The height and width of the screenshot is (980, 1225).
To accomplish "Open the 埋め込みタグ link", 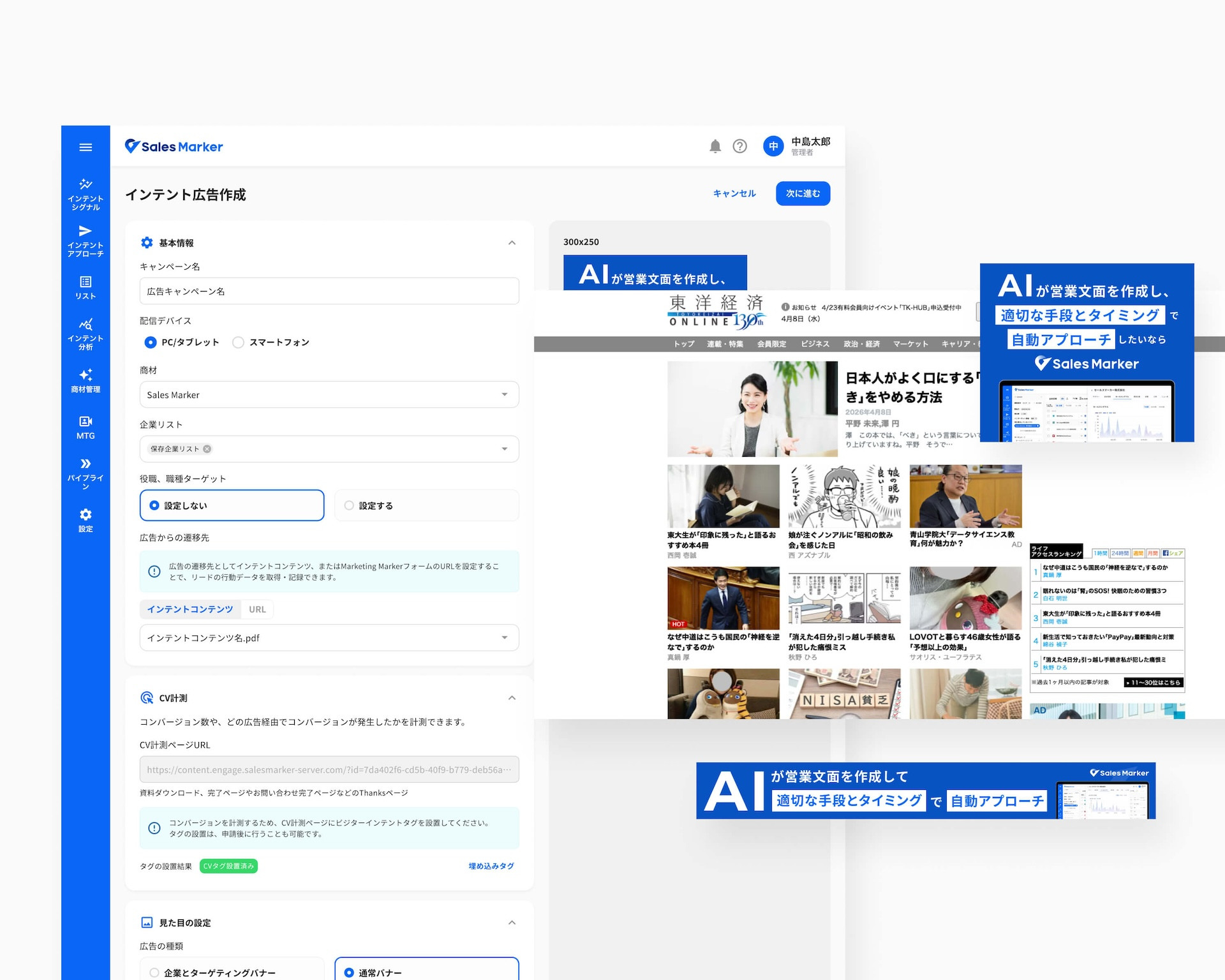I will point(491,866).
